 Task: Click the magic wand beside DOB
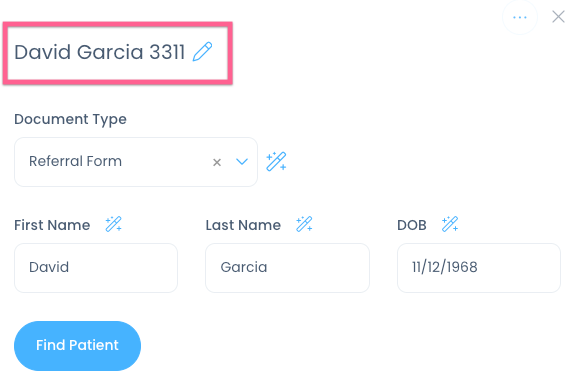[450, 224]
